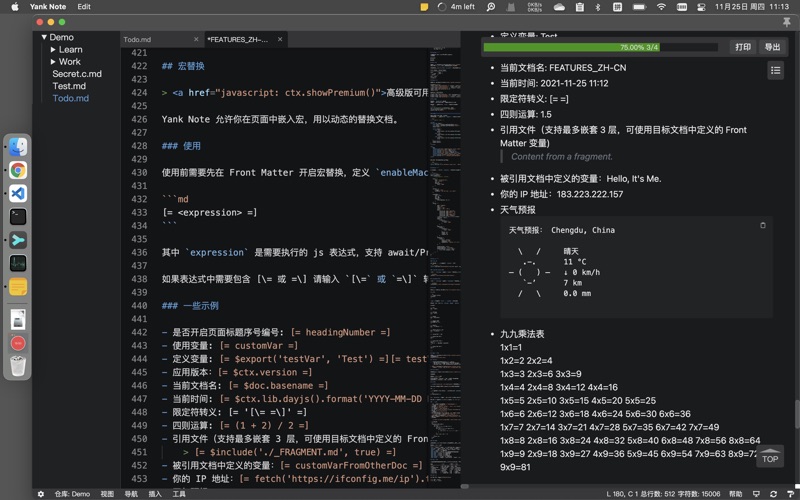Screen dimensions: 800x500
Task: Click the 导出 export button
Action: (x=772, y=47)
